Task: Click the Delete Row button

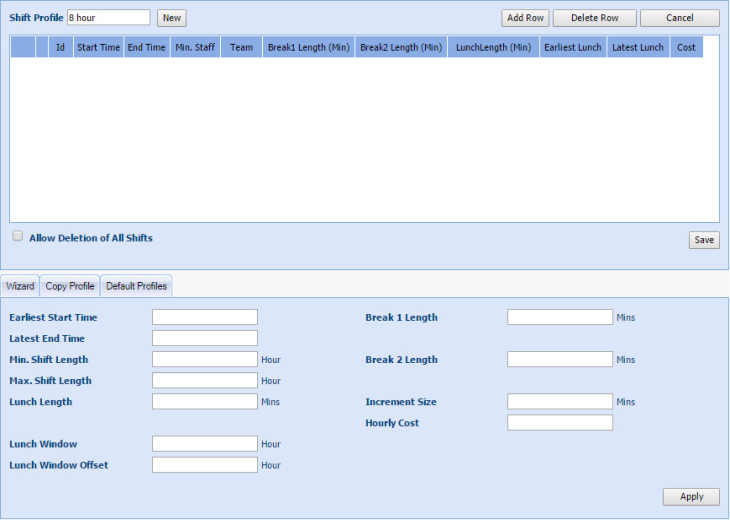Action: point(594,18)
